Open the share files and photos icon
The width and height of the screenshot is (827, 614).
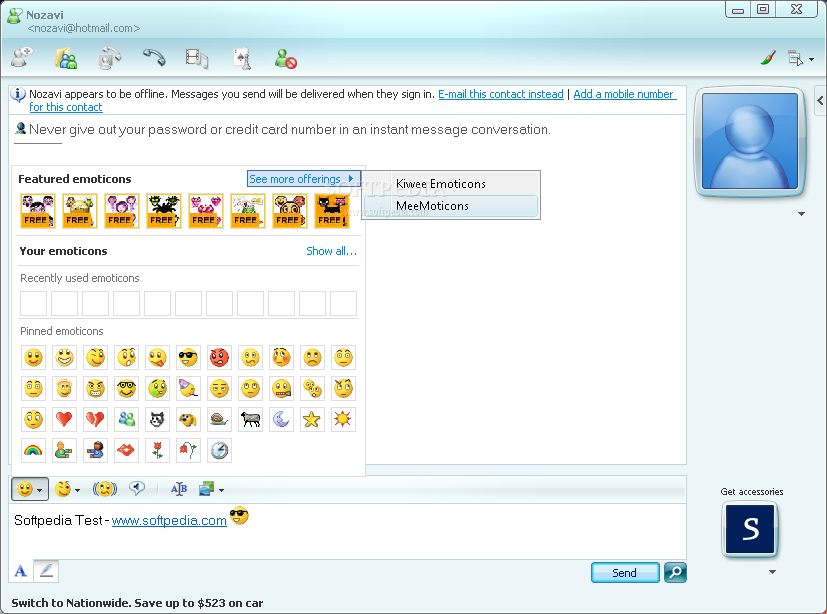point(66,58)
